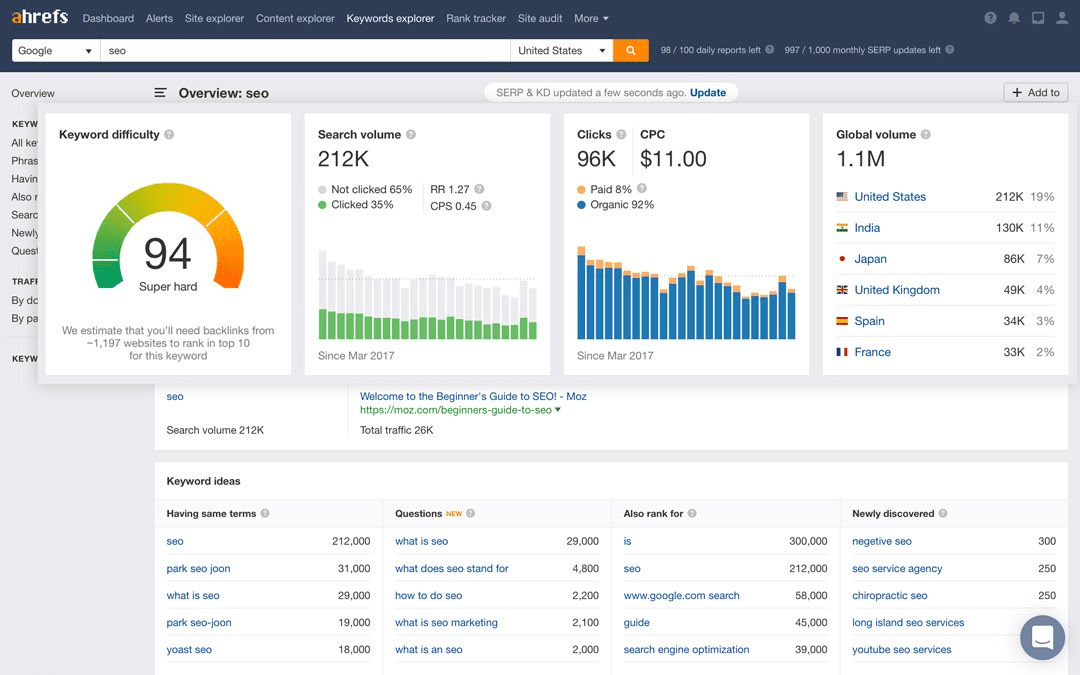Open negetive seo keyword
The height and width of the screenshot is (675, 1080).
[882, 541]
